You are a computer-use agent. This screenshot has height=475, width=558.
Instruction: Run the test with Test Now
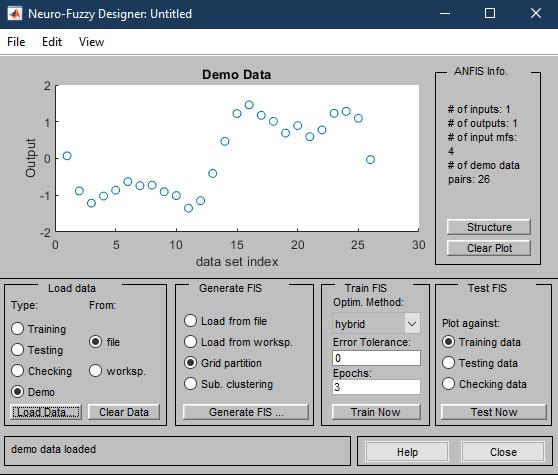click(494, 412)
